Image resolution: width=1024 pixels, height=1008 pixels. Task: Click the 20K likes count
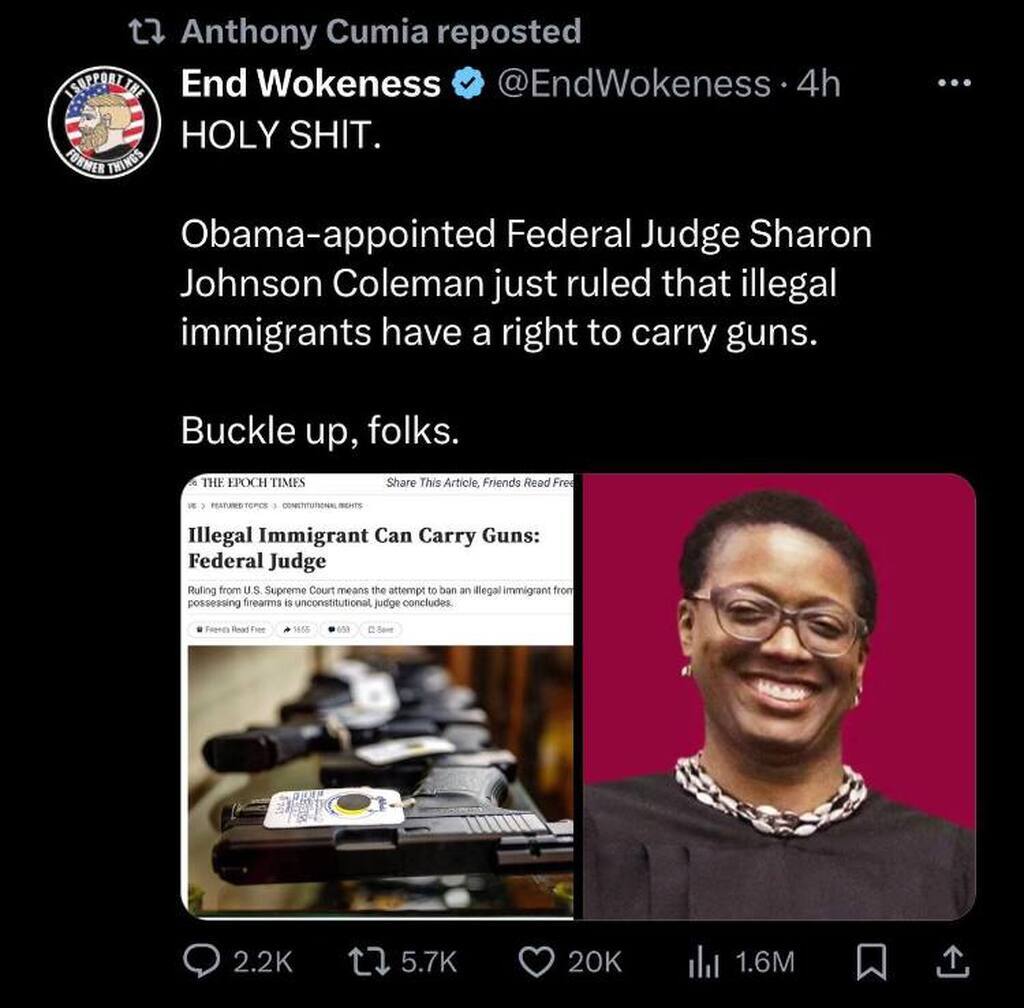click(x=595, y=962)
